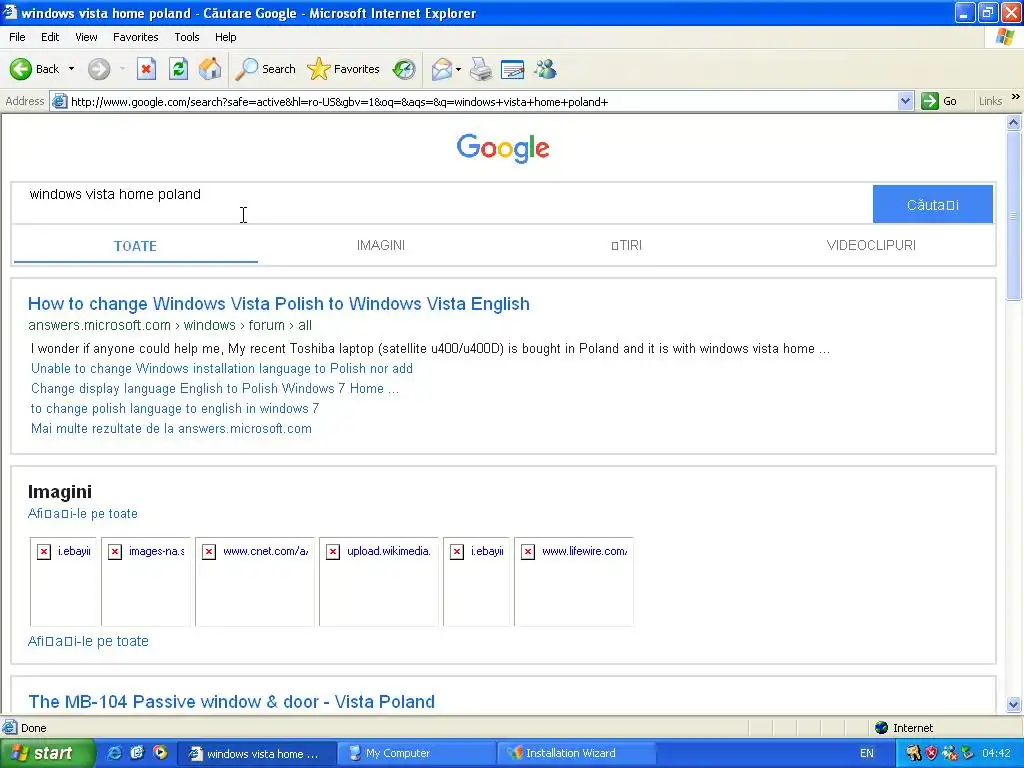Click Mai multe rezultate de la answers.microsoft.com

(x=171, y=429)
